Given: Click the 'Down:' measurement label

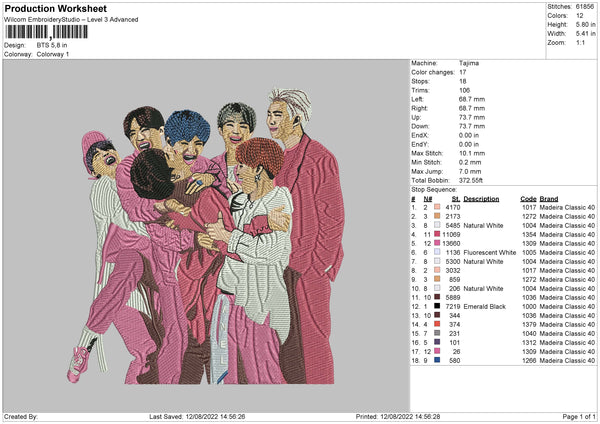Looking at the screenshot, I should 420,126.
